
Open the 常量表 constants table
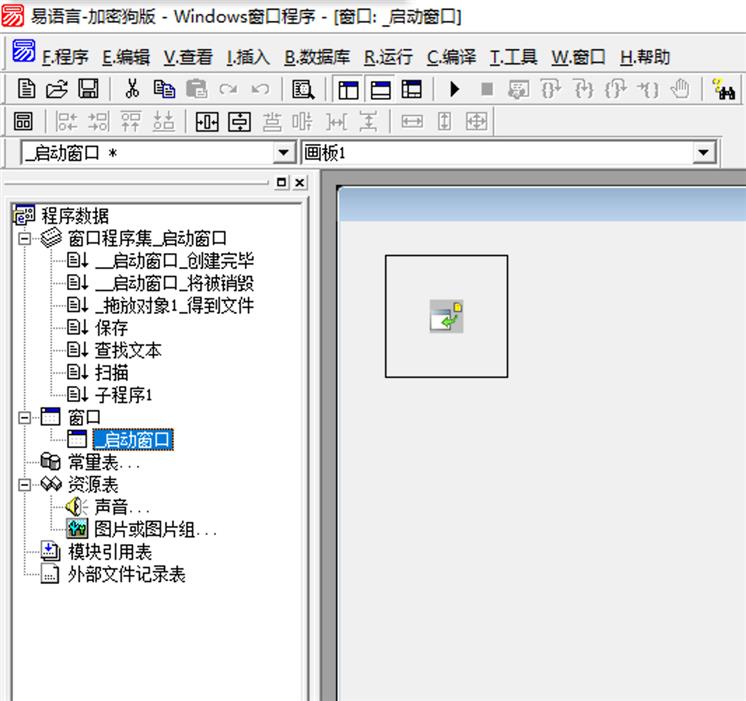104,462
